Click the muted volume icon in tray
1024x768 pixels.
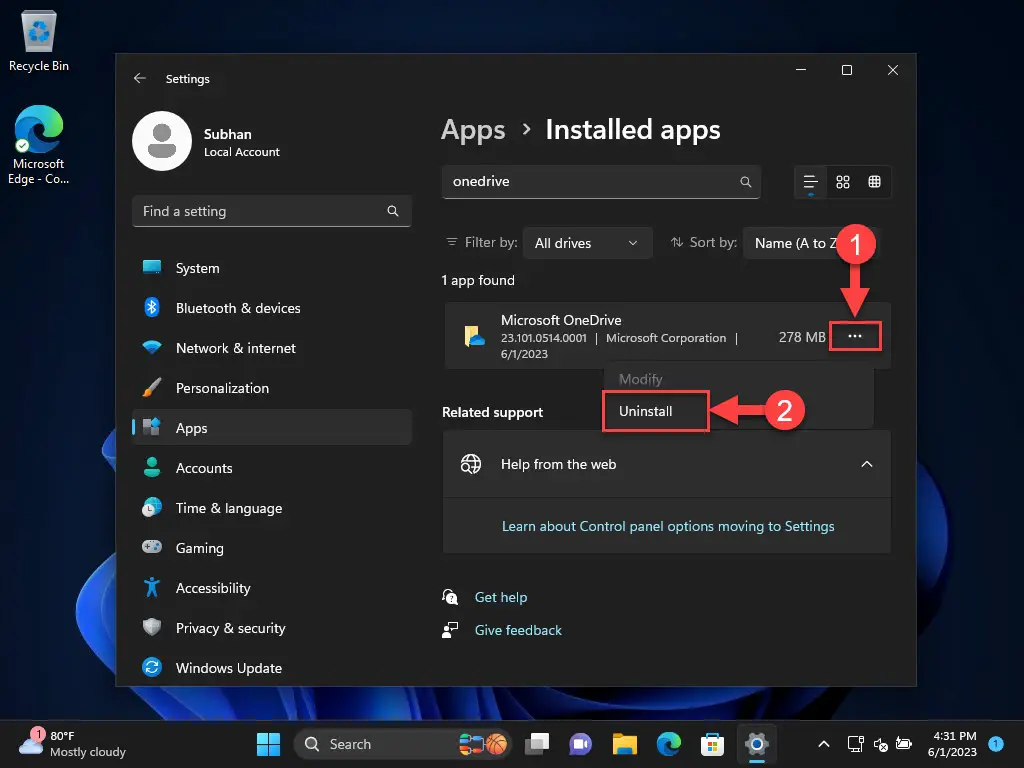(880, 744)
